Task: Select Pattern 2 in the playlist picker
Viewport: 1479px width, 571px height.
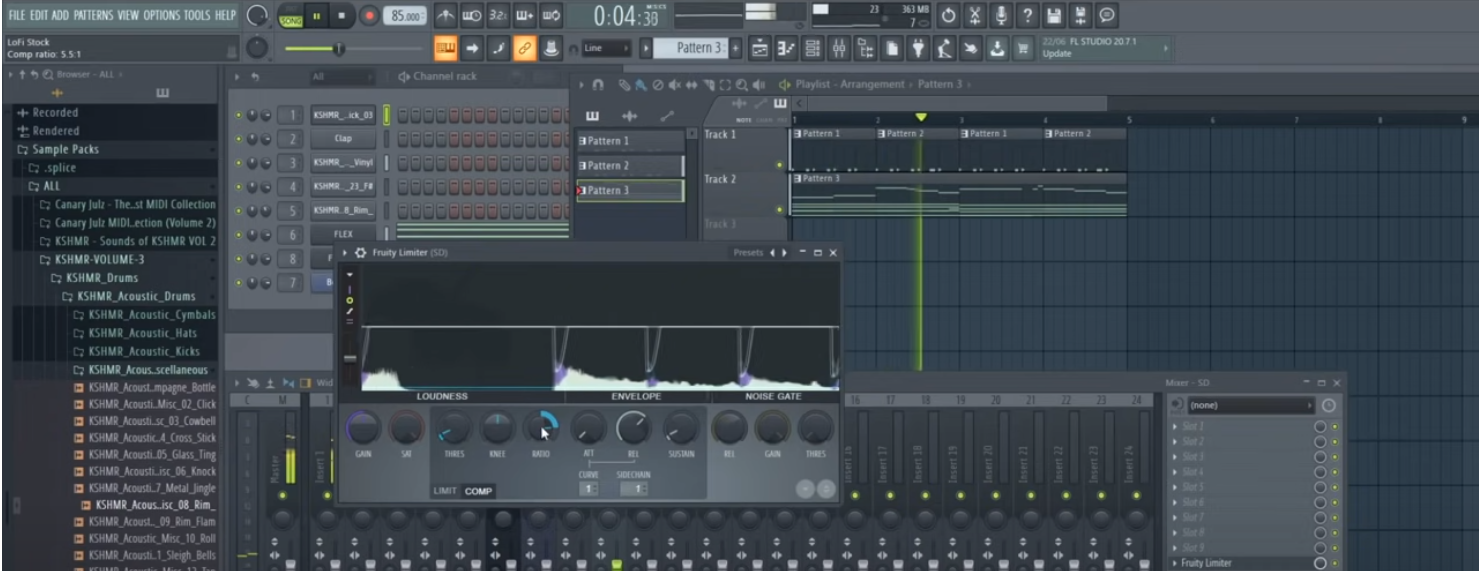Action: click(630, 165)
